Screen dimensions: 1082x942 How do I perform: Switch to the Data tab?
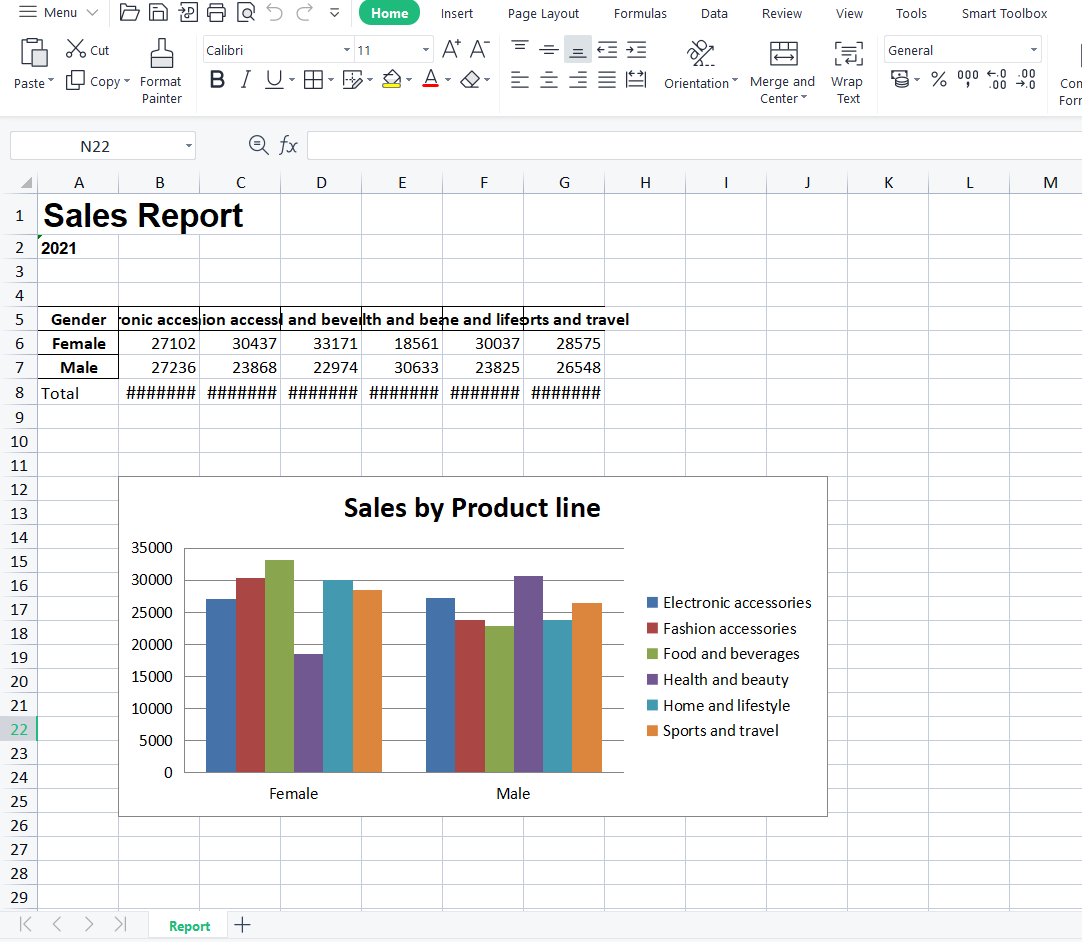[x=714, y=13]
